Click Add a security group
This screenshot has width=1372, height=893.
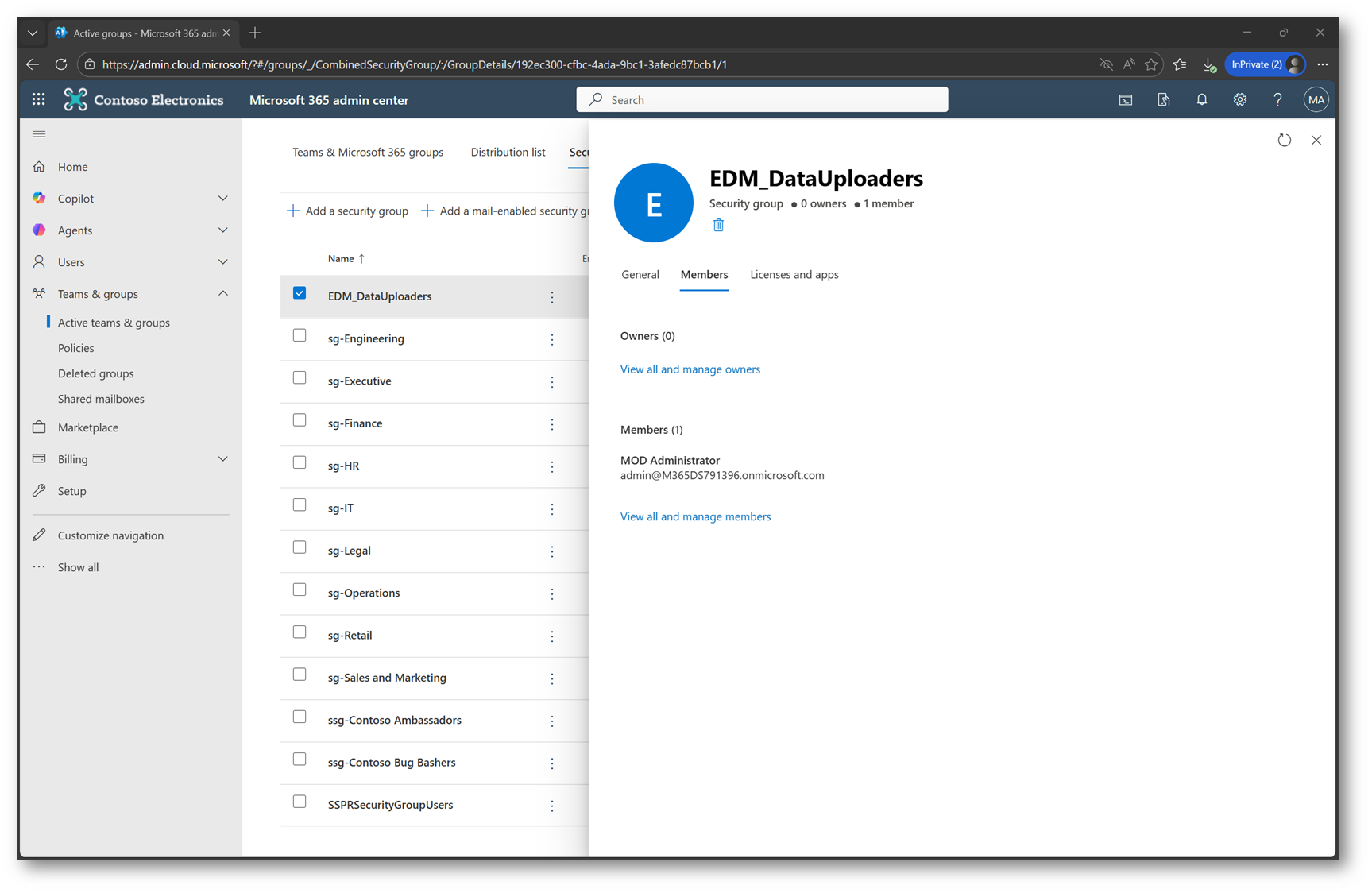click(347, 211)
